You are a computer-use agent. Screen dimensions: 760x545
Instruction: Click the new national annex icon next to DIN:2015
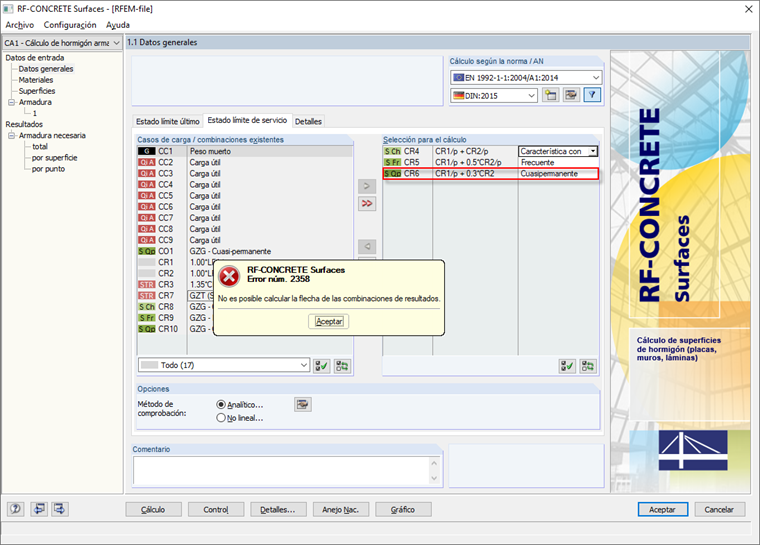(551, 95)
